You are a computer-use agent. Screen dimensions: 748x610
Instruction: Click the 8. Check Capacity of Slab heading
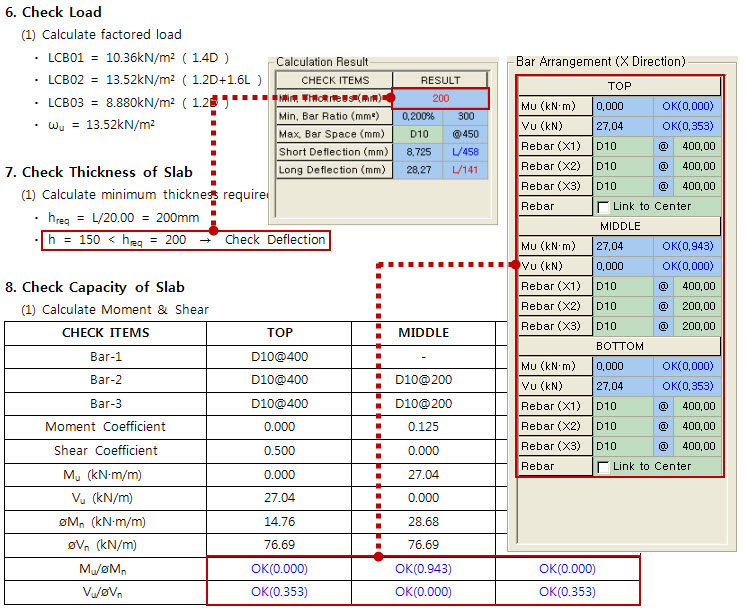(x=95, y=288)
